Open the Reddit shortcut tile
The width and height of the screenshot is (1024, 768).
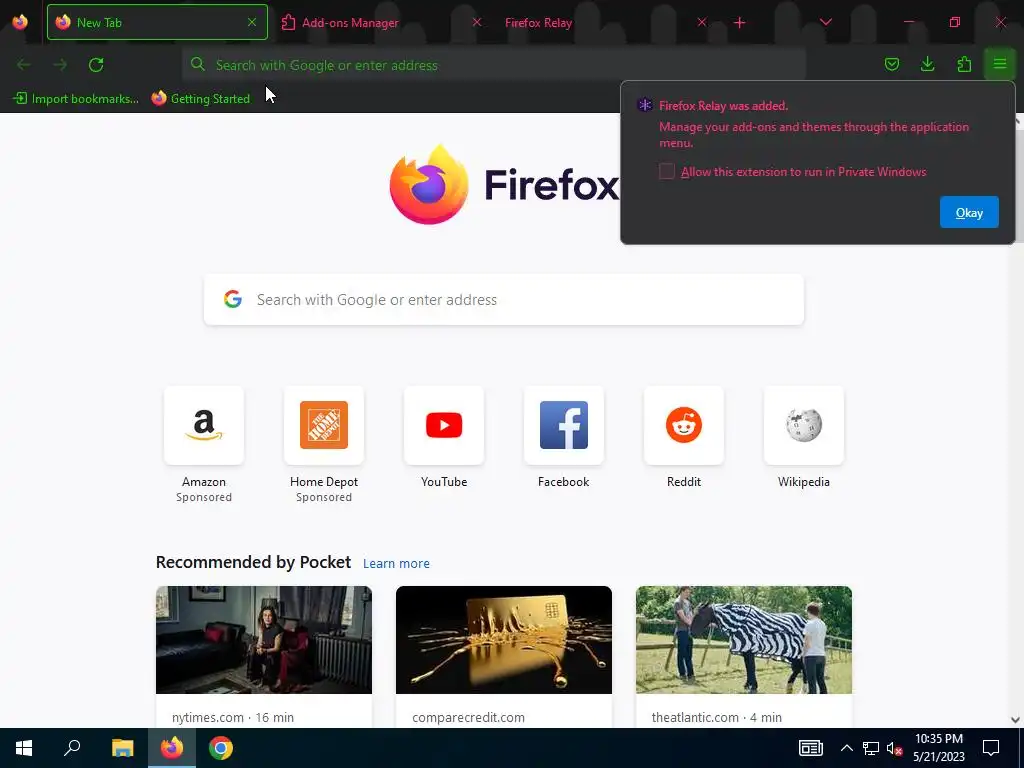point(684,425)
